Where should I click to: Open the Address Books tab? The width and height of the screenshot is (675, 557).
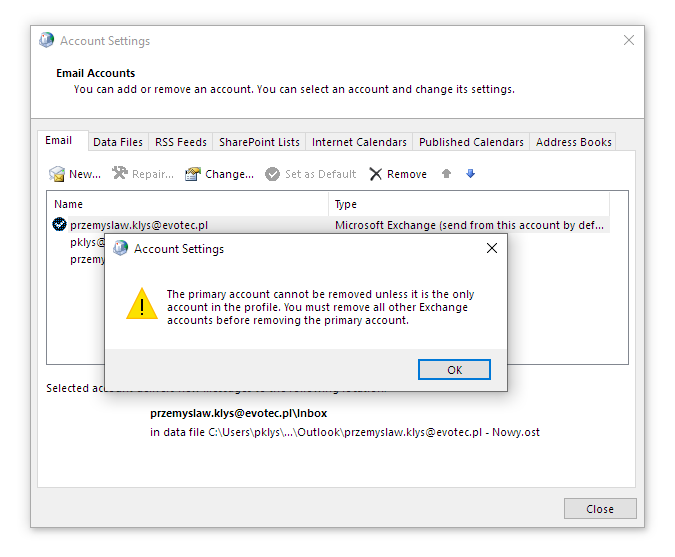coord(574,142)
